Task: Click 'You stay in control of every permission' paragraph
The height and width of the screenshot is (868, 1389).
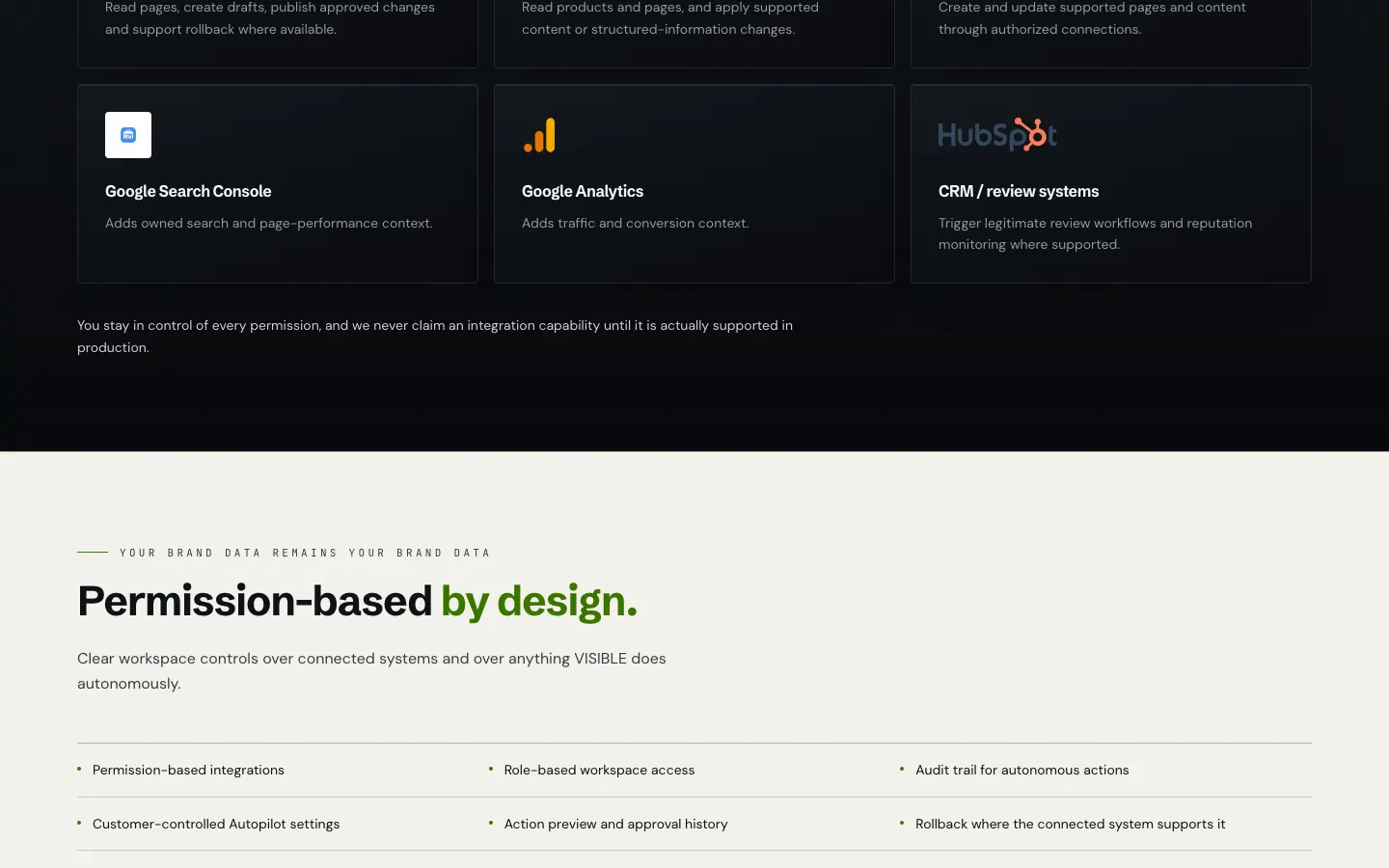Action: point(435,337)
